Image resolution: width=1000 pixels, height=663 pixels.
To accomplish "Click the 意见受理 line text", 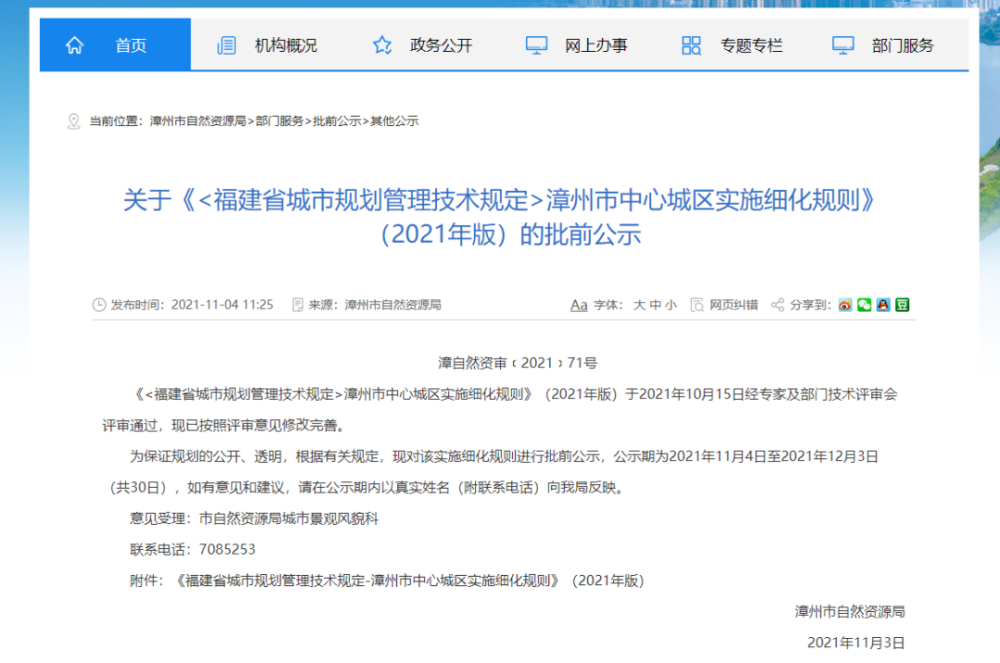I will pos(254,519).
